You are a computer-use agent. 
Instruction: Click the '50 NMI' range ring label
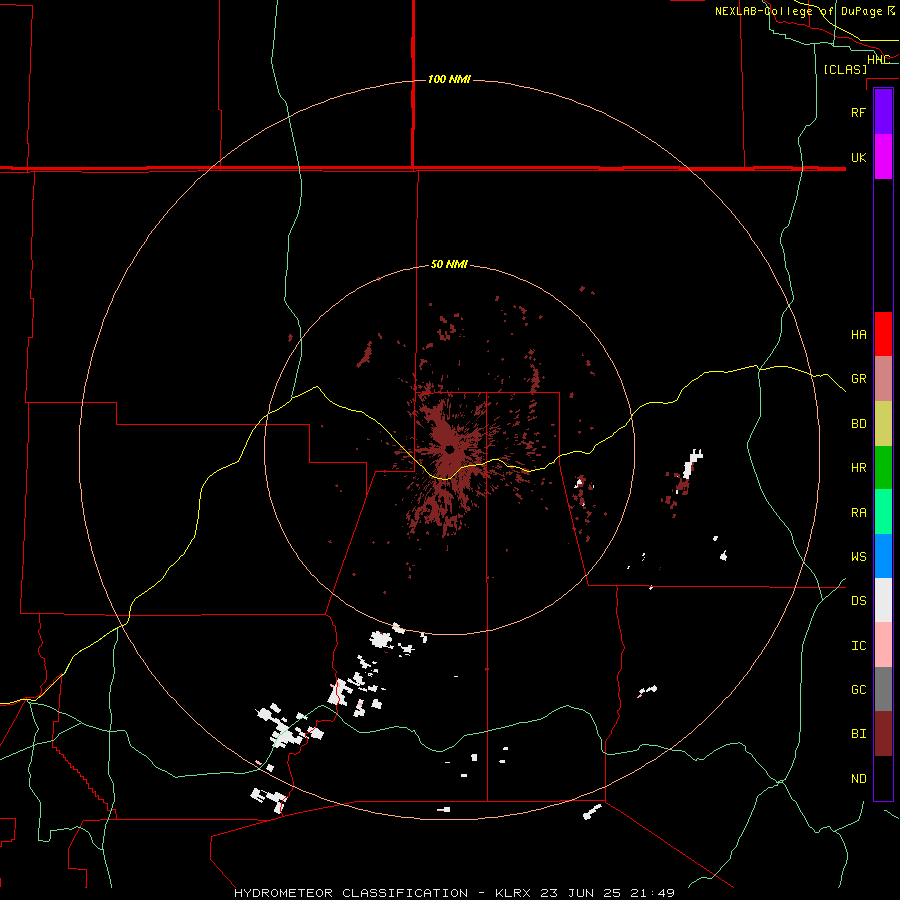(449, 265)
